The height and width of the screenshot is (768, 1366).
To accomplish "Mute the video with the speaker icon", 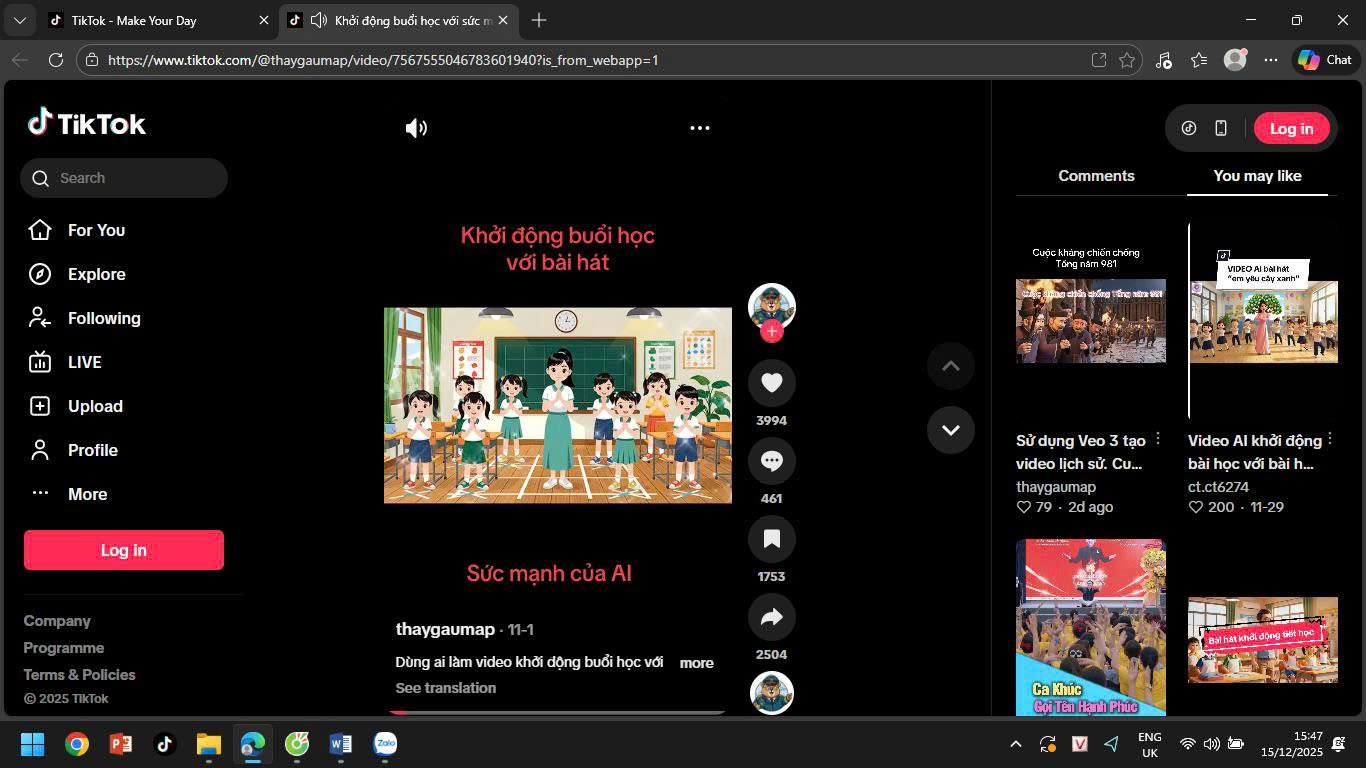I will tap(416, 128).
